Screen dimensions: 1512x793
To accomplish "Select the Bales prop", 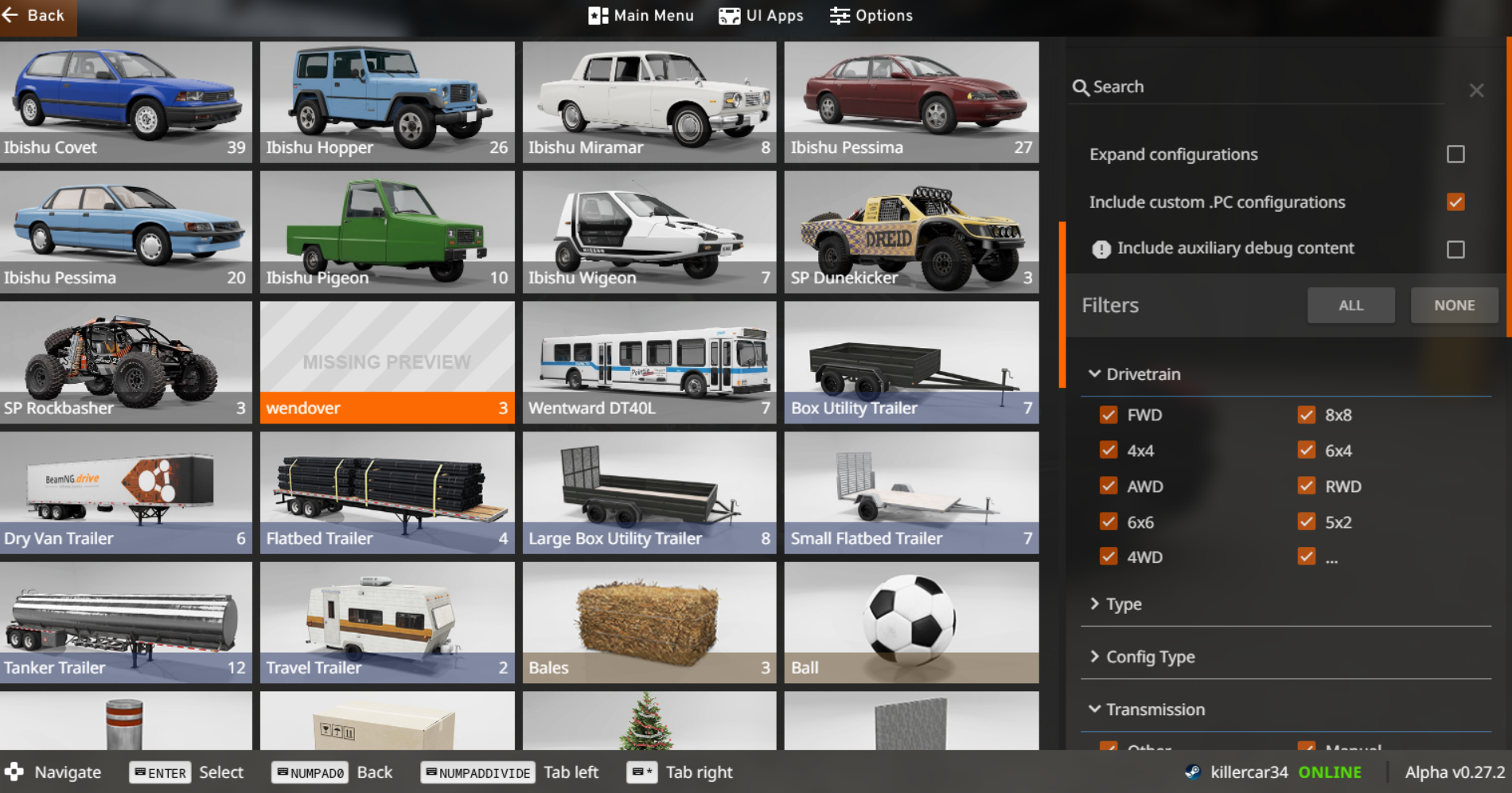I will [649, 623].
